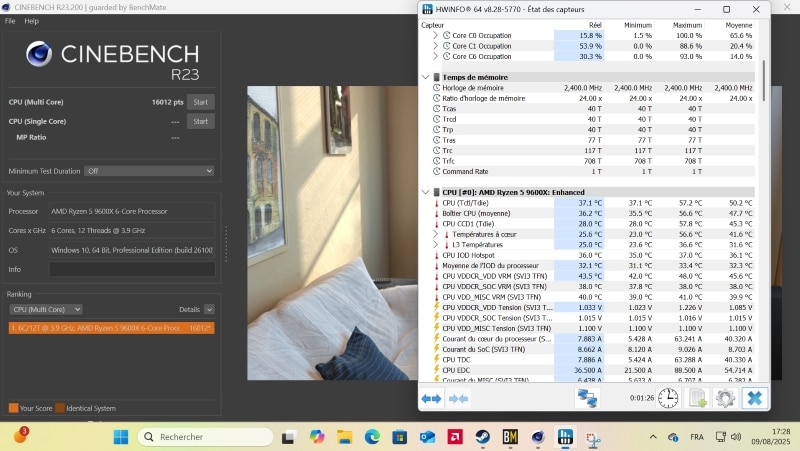Click the rendered room image preview
Screen dimensions: 800x451
pos(332,233)
